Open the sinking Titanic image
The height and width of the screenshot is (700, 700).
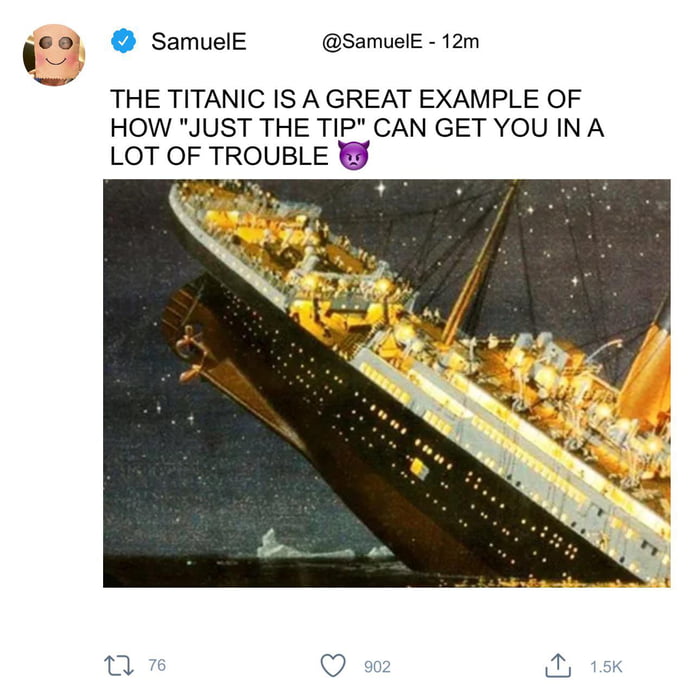pos(386,383)
